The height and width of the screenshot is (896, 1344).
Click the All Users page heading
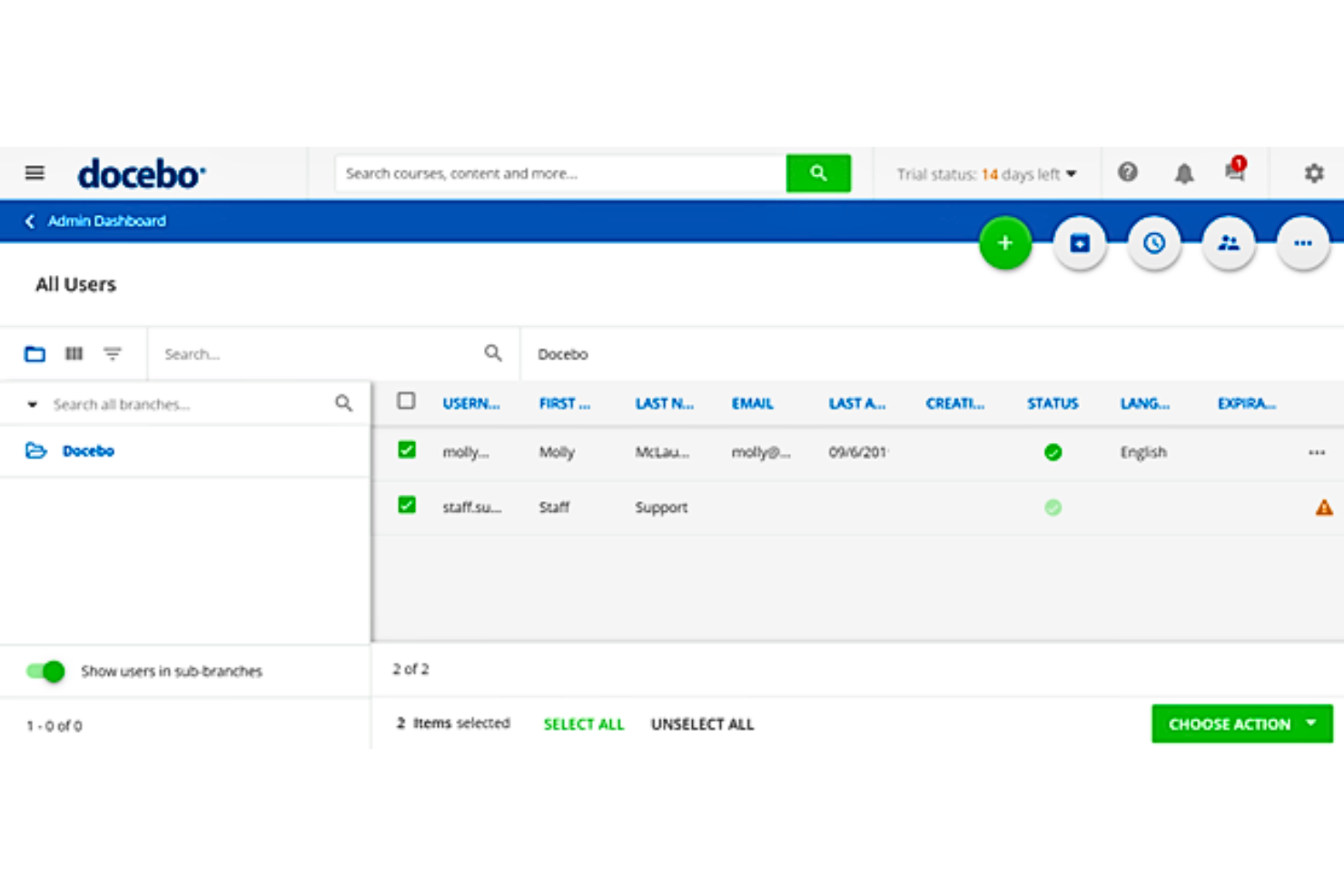point(76,284)
